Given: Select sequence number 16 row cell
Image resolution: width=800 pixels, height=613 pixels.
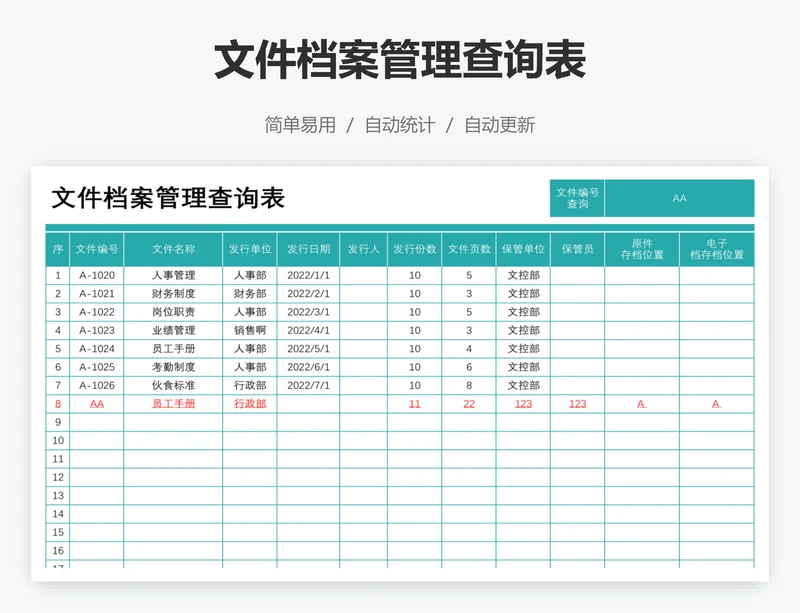Looking at the screenshot, I should [58, 551].
